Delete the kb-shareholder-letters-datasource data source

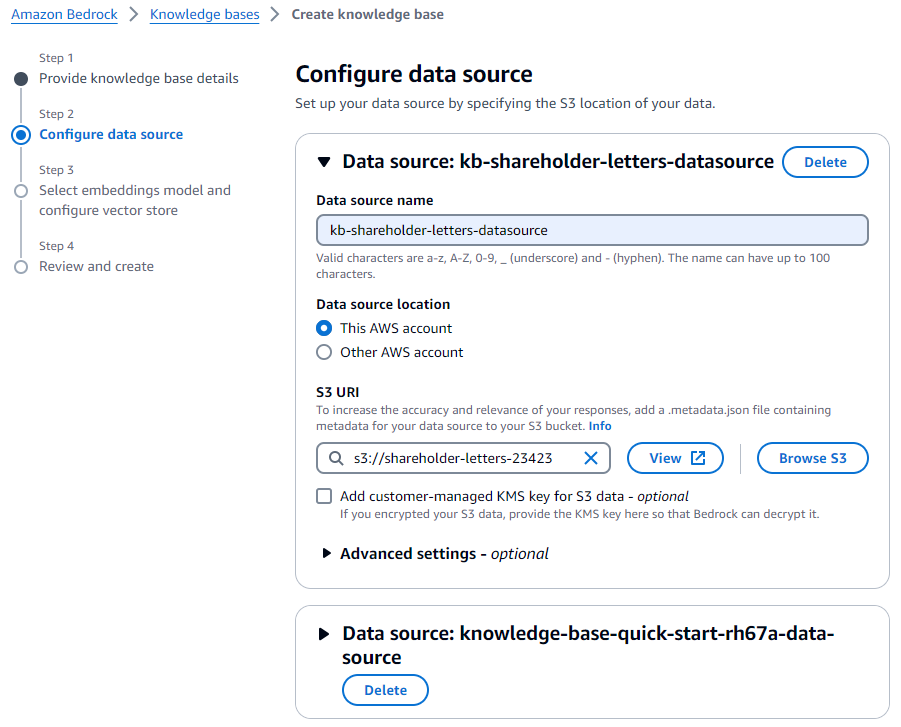825,161
